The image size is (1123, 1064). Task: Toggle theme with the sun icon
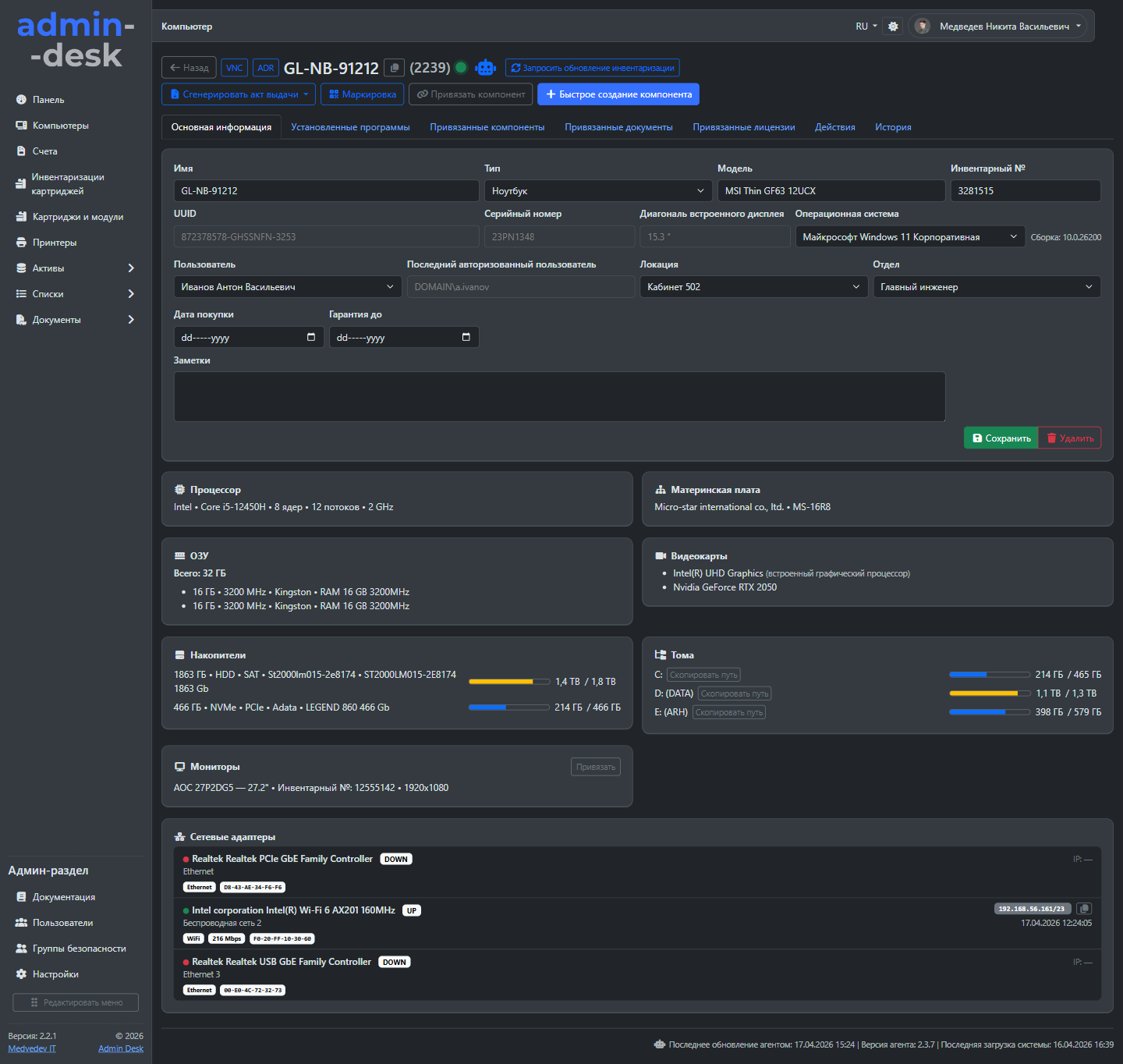tap(893, 27)
